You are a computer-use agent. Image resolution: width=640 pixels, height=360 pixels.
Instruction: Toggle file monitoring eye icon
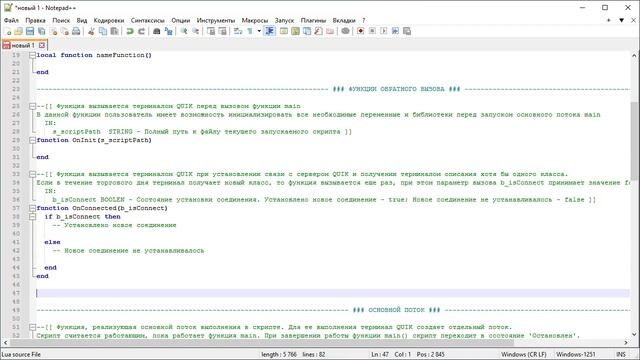click(345, 31)
